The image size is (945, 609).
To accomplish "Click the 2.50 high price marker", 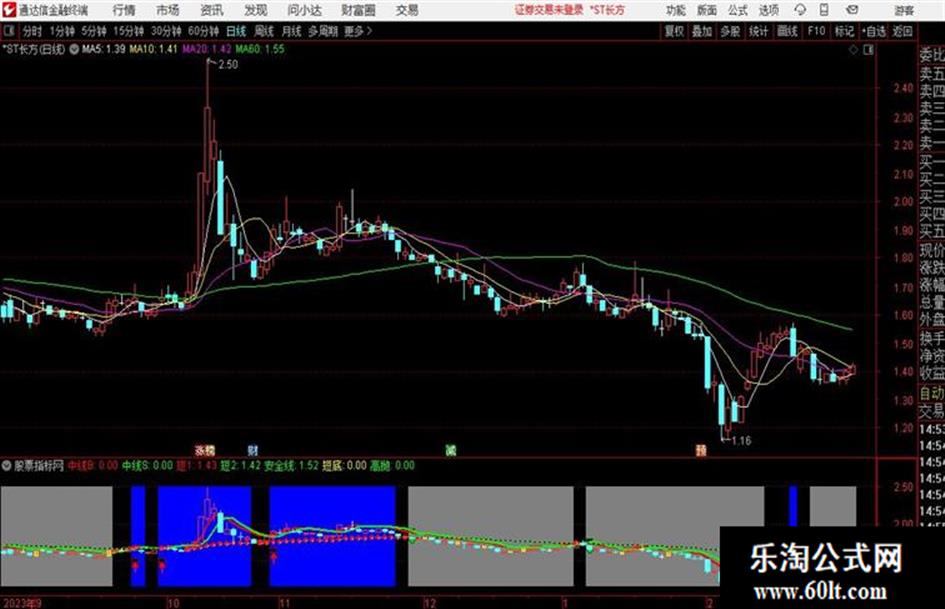I will (x=228, y=65).
